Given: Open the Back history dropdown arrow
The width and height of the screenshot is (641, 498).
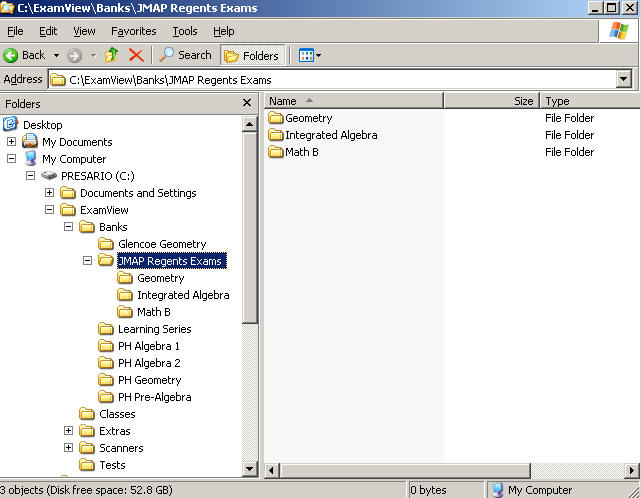Looking at the screenshot, I should coord(56,55).
